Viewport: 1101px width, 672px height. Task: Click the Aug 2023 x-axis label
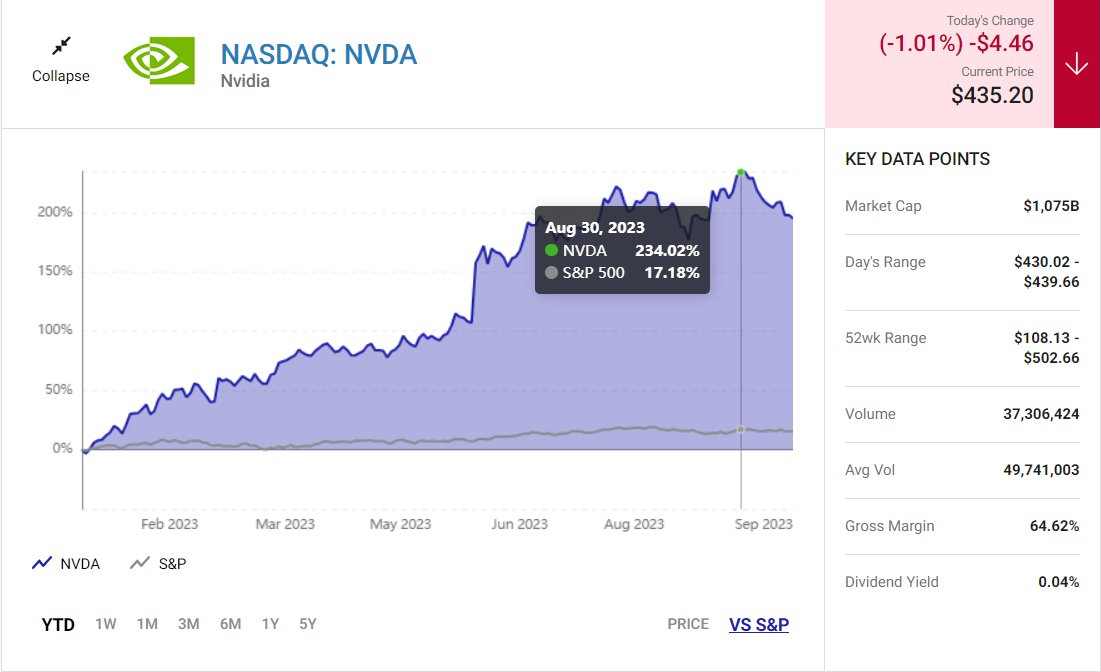[634, 524]
